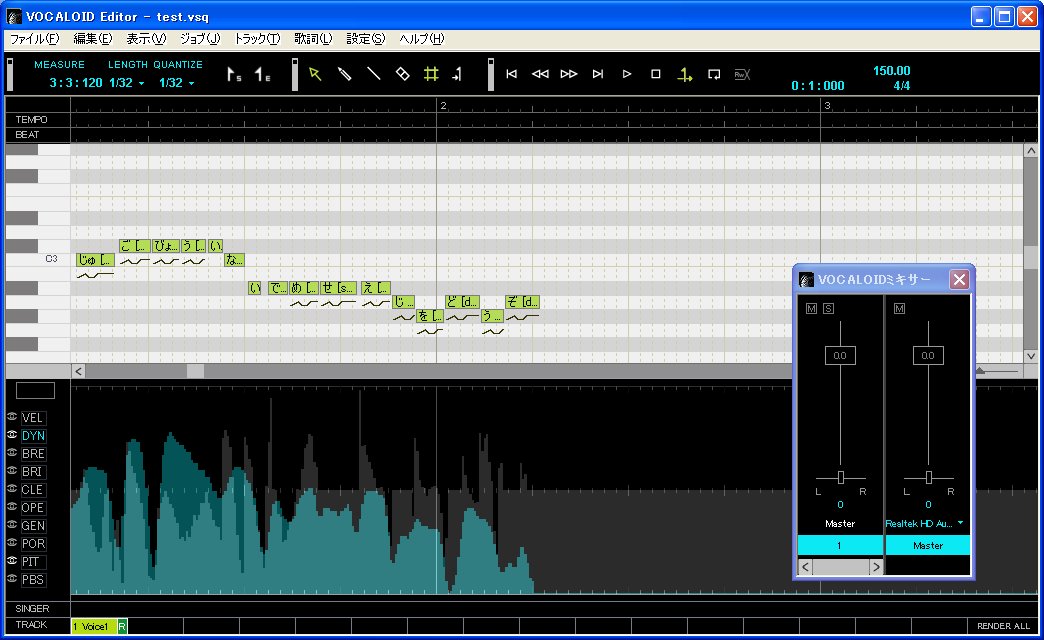The height and width of the screenshot is (640, 1044).
Task: Show the VEL velocity parameter
Action: (33, 418)
